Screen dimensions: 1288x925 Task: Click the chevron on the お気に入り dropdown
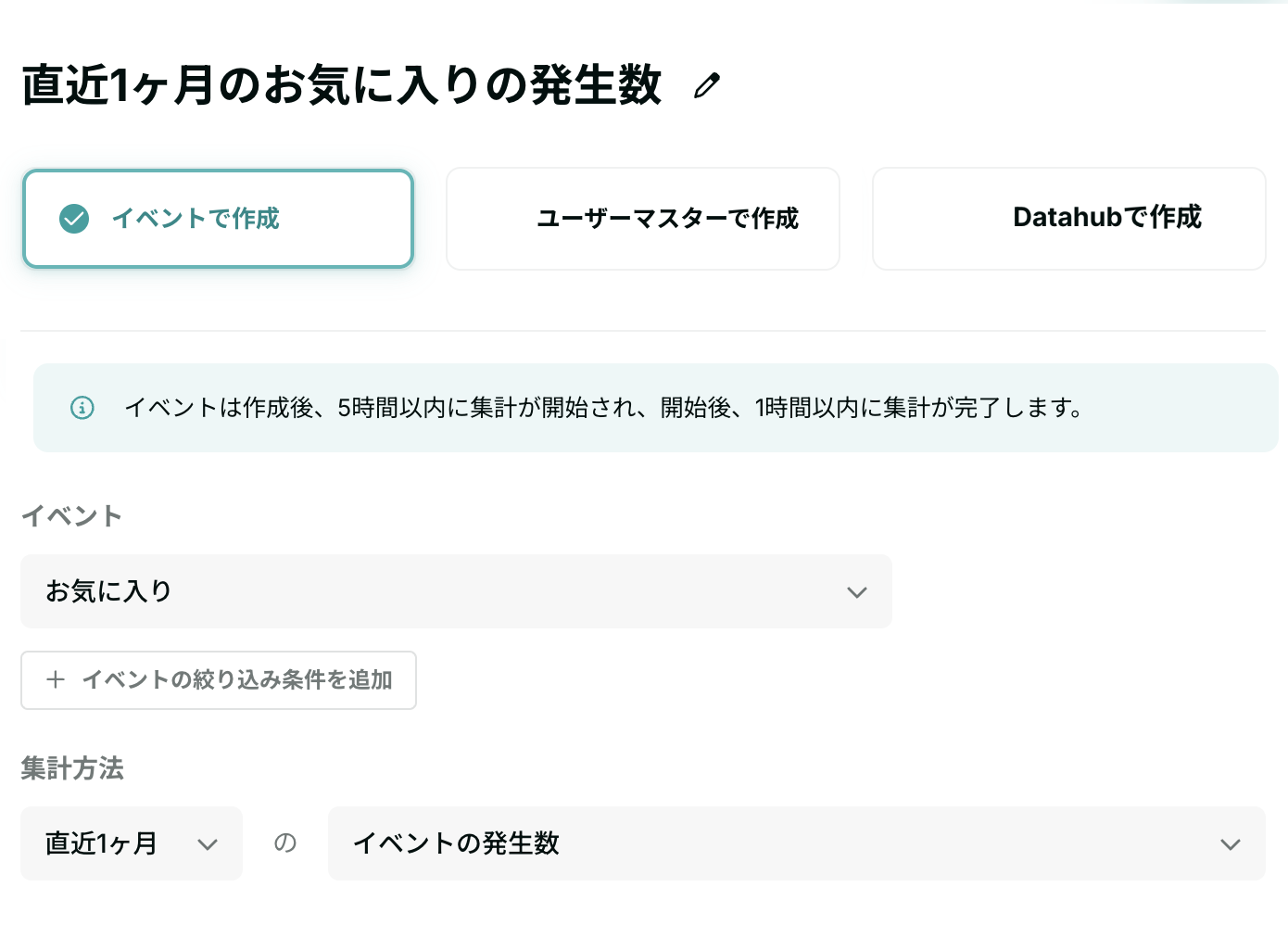(x=857, y=592)
